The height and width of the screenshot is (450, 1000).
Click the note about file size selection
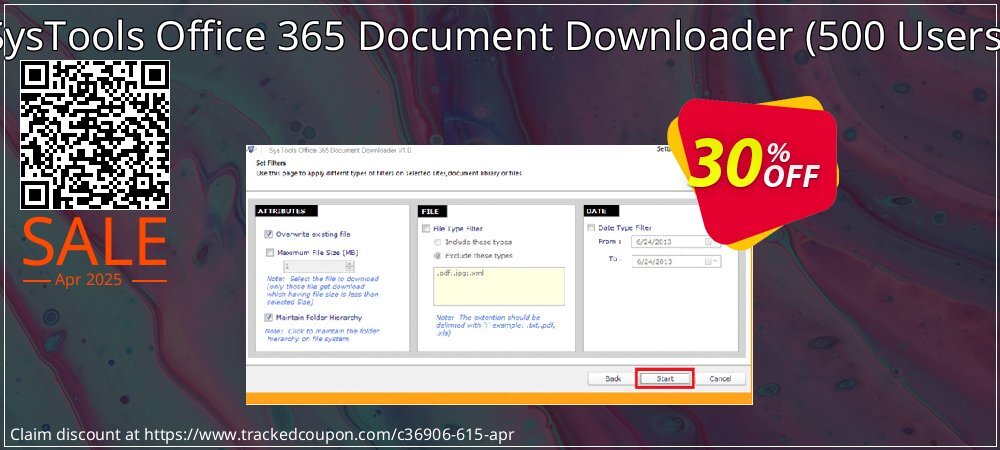point(323,291)
